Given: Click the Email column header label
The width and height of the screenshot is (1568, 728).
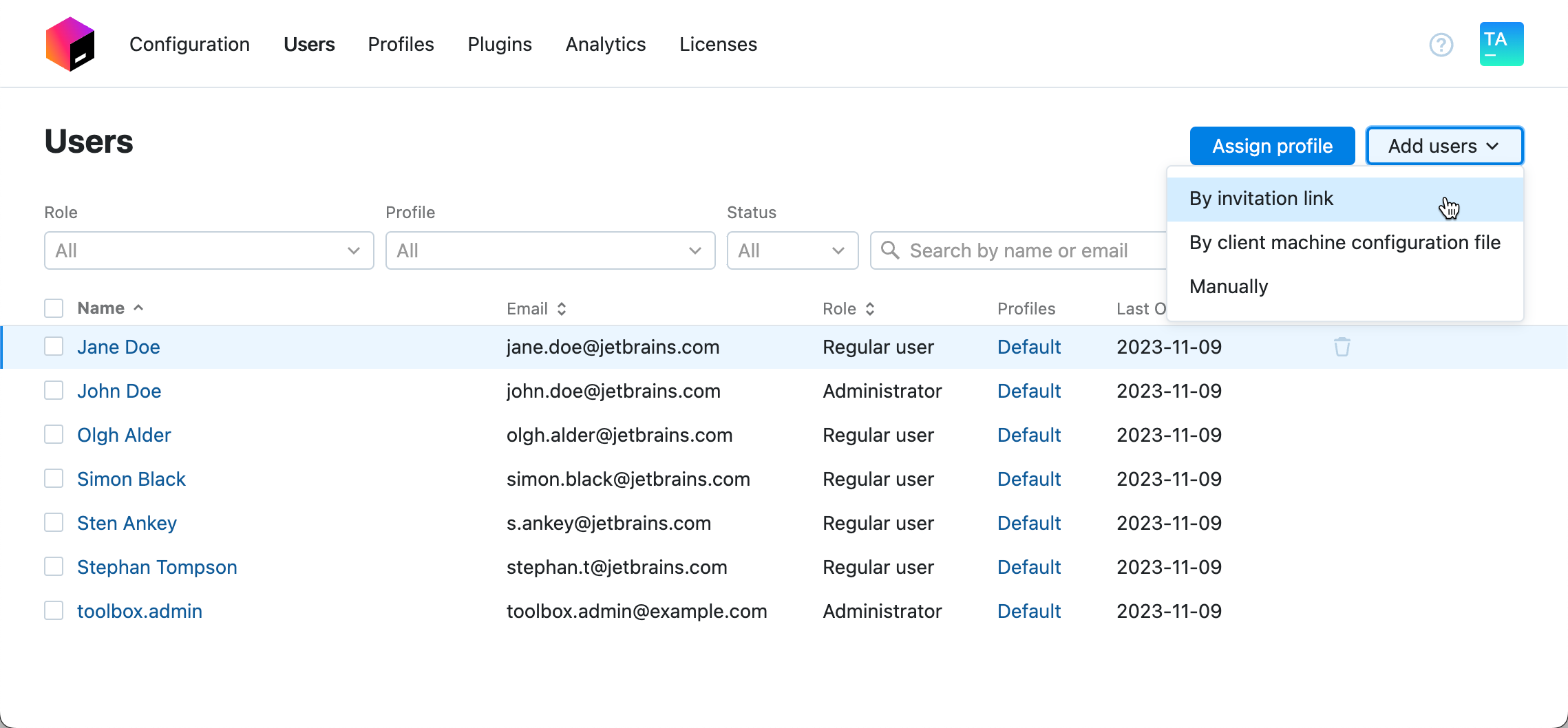Looking at the screenshot, I should coord(527,309).
